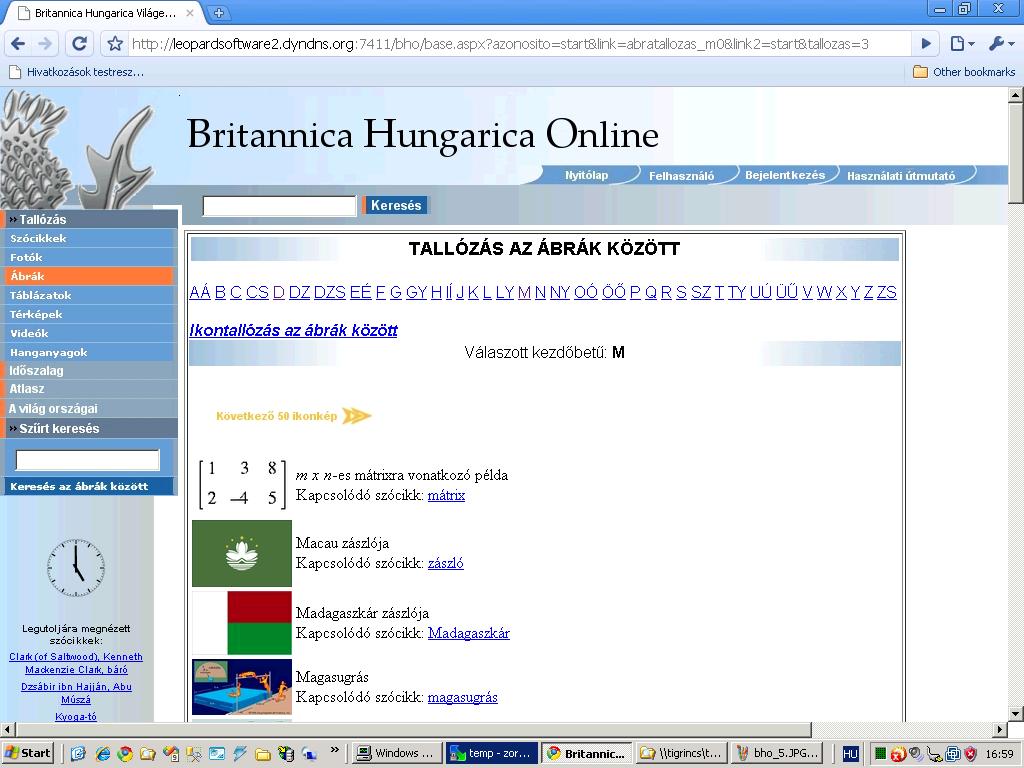Bookmark this page with the star icon
The height and width of the screenshot is (768, 1024).
coord(116,44)
